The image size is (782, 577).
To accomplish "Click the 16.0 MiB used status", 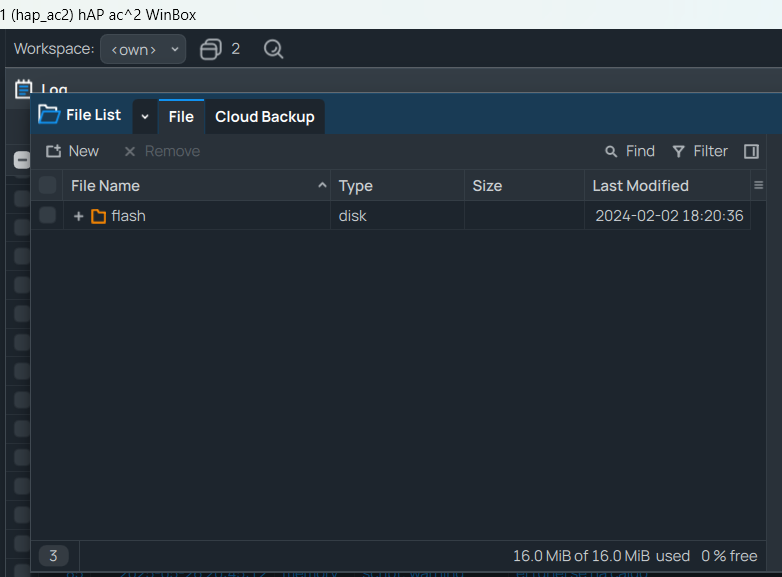I will coord(601,556).
